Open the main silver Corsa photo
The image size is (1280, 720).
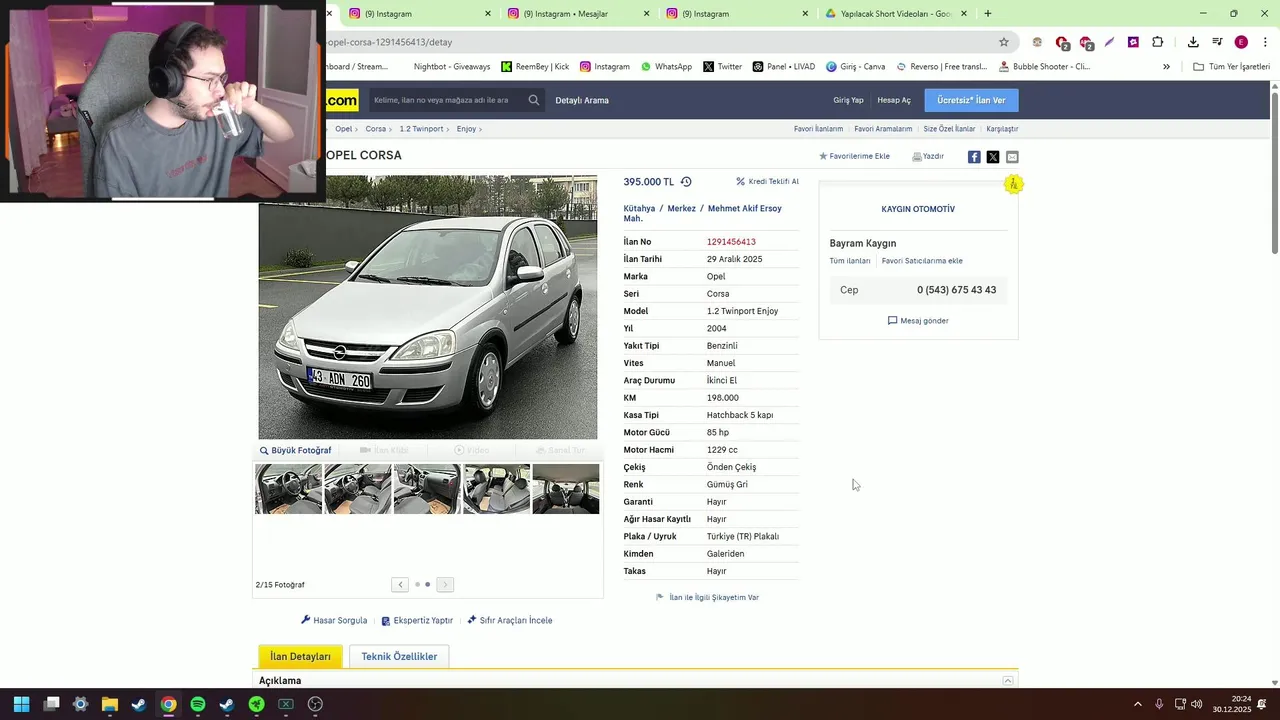click(x=428, y=308)
